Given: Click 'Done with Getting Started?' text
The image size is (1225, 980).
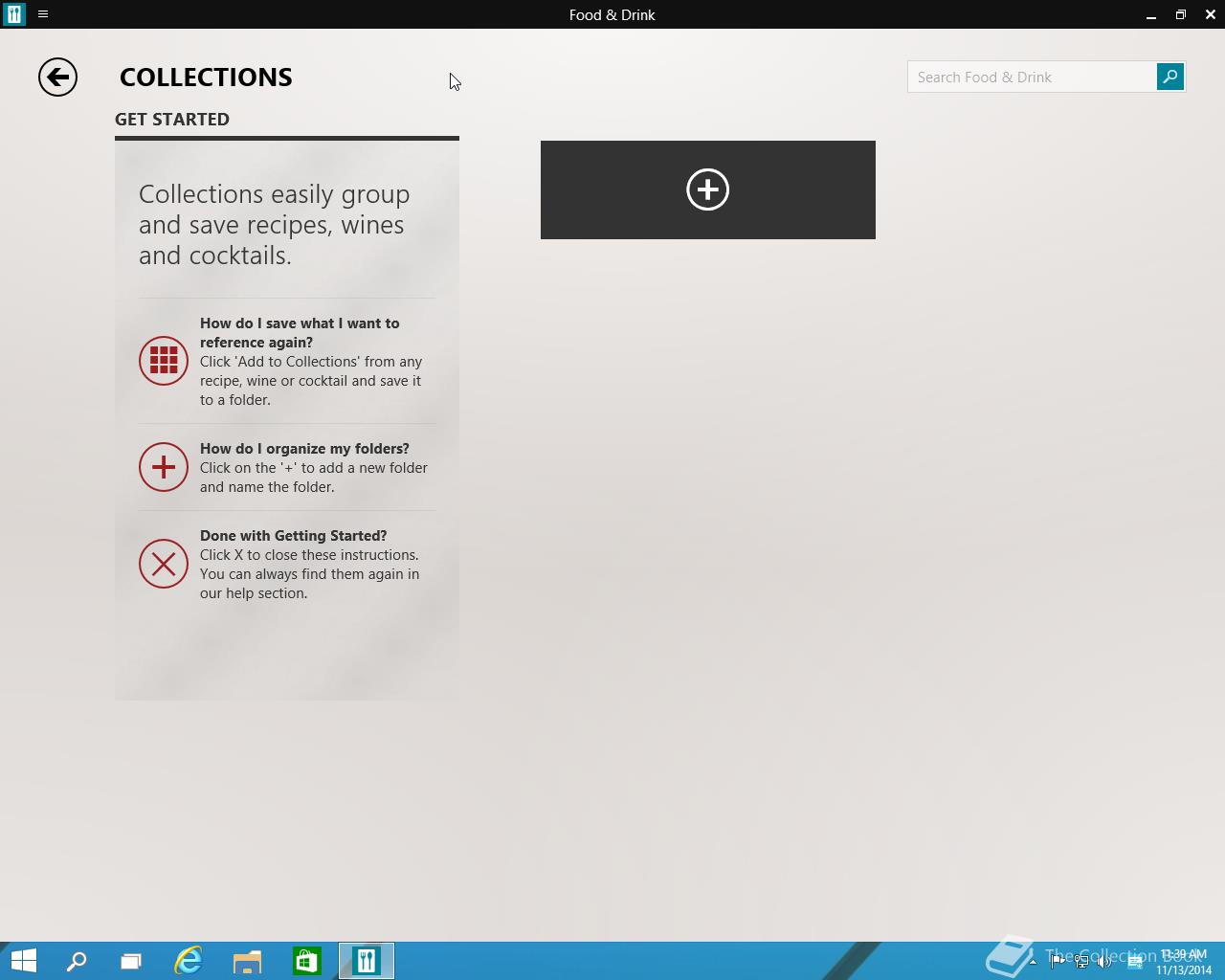Looking at the screenshot, I should [293, 535].
